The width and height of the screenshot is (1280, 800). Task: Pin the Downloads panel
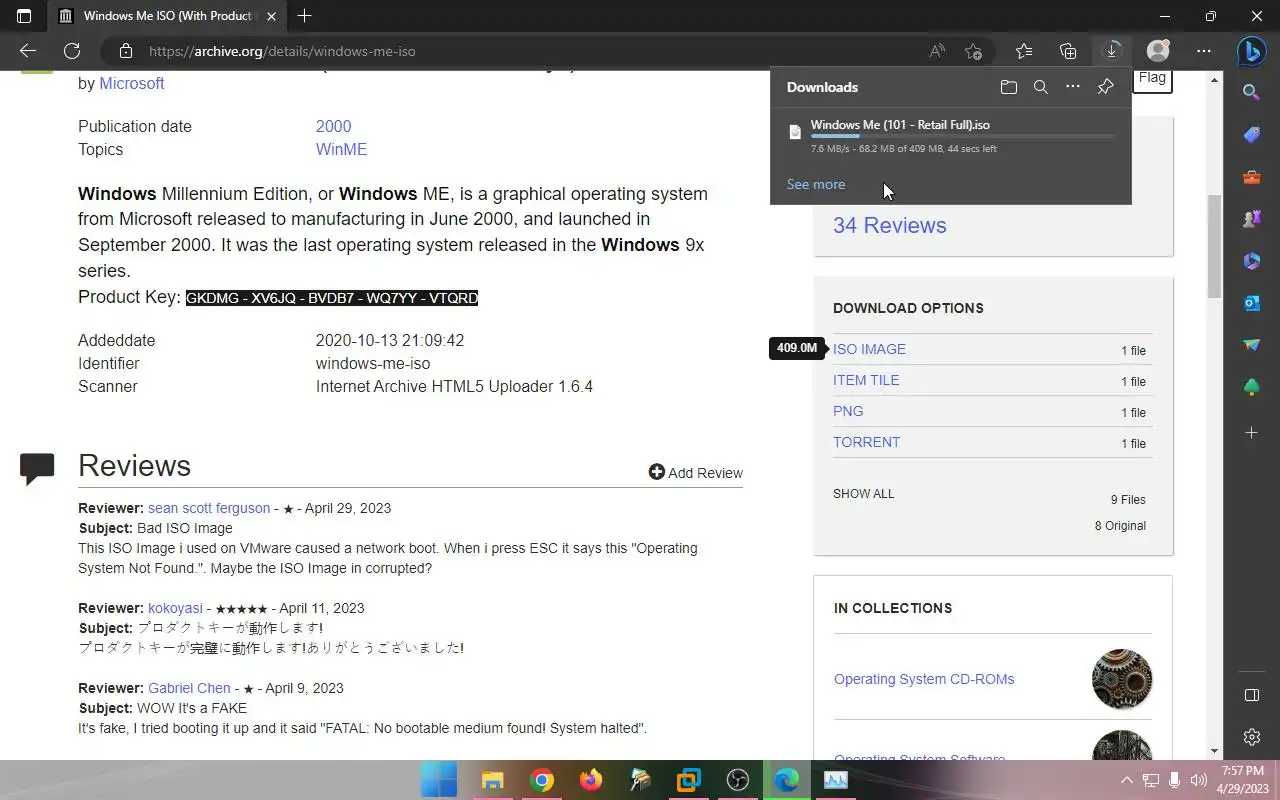click(x=1105, y=87)
